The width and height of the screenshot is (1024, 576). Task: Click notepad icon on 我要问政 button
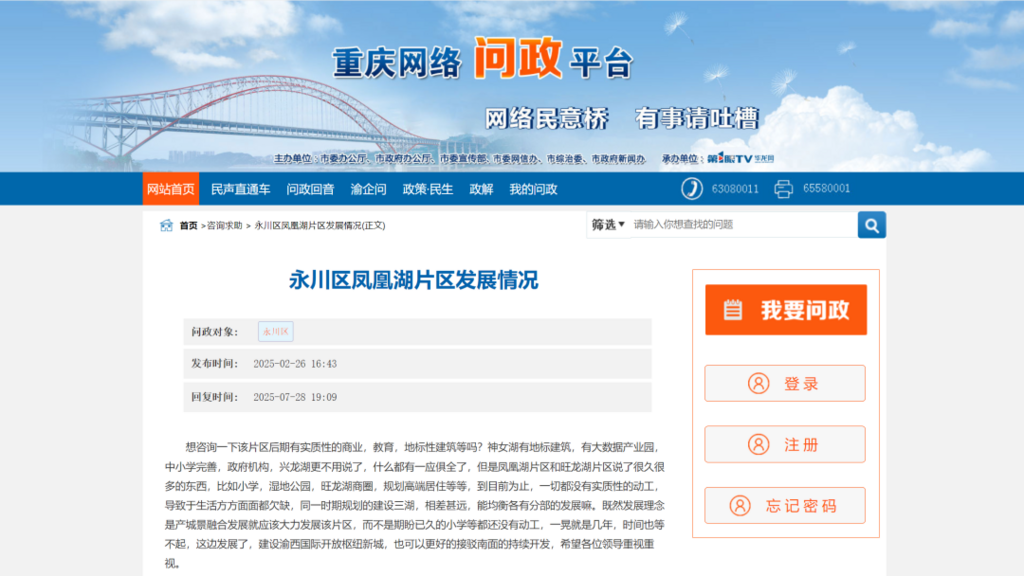733,310
